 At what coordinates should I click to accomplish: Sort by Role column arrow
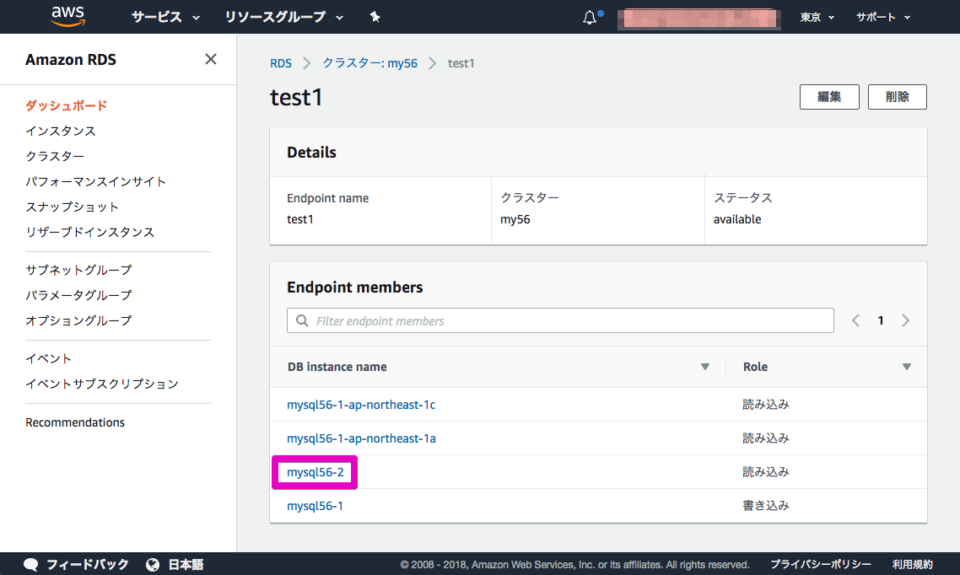[x=907, y=367]
